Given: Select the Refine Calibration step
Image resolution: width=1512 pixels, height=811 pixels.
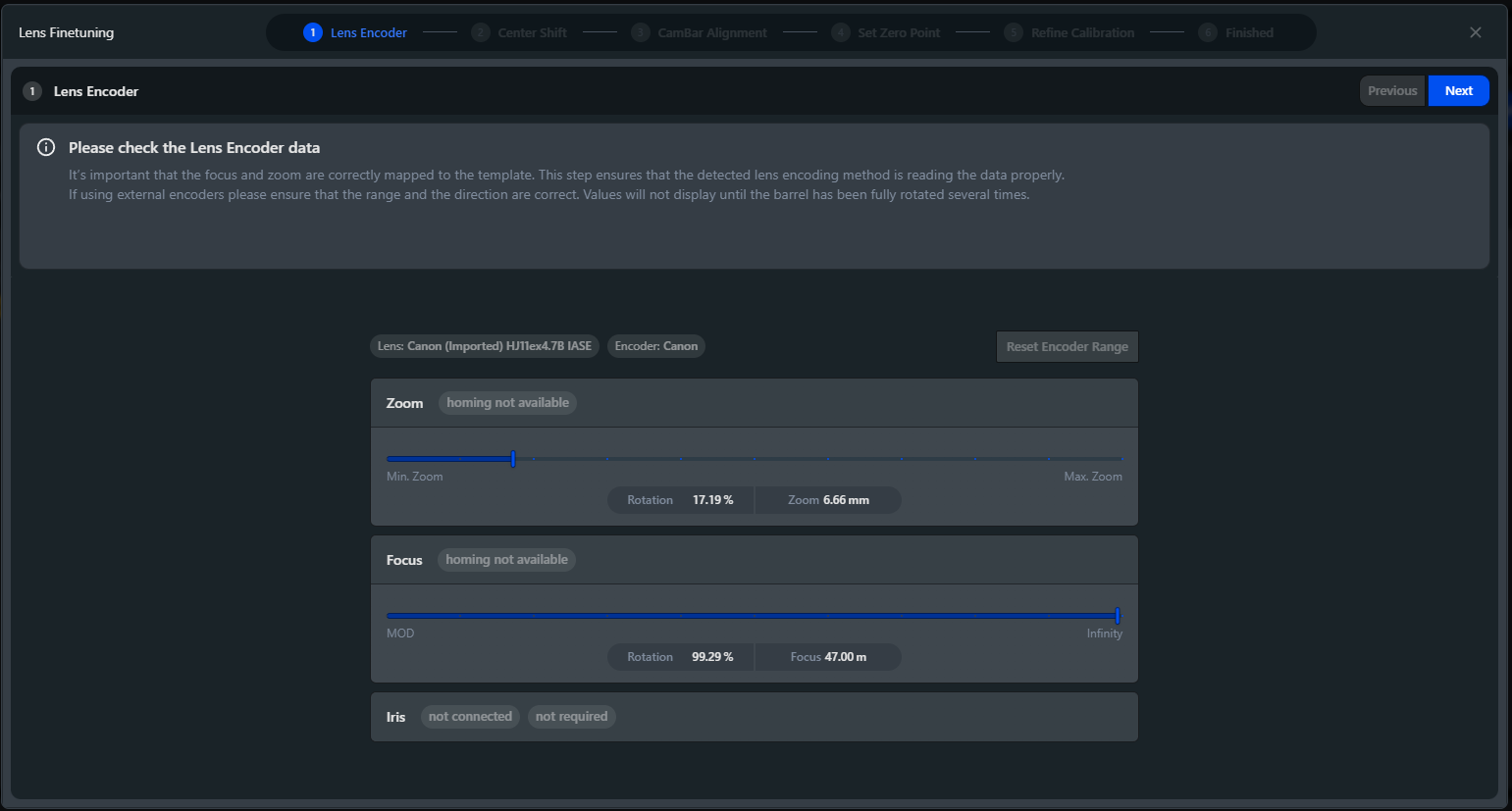Looking at the screenshot, I should coord(1069,32).
